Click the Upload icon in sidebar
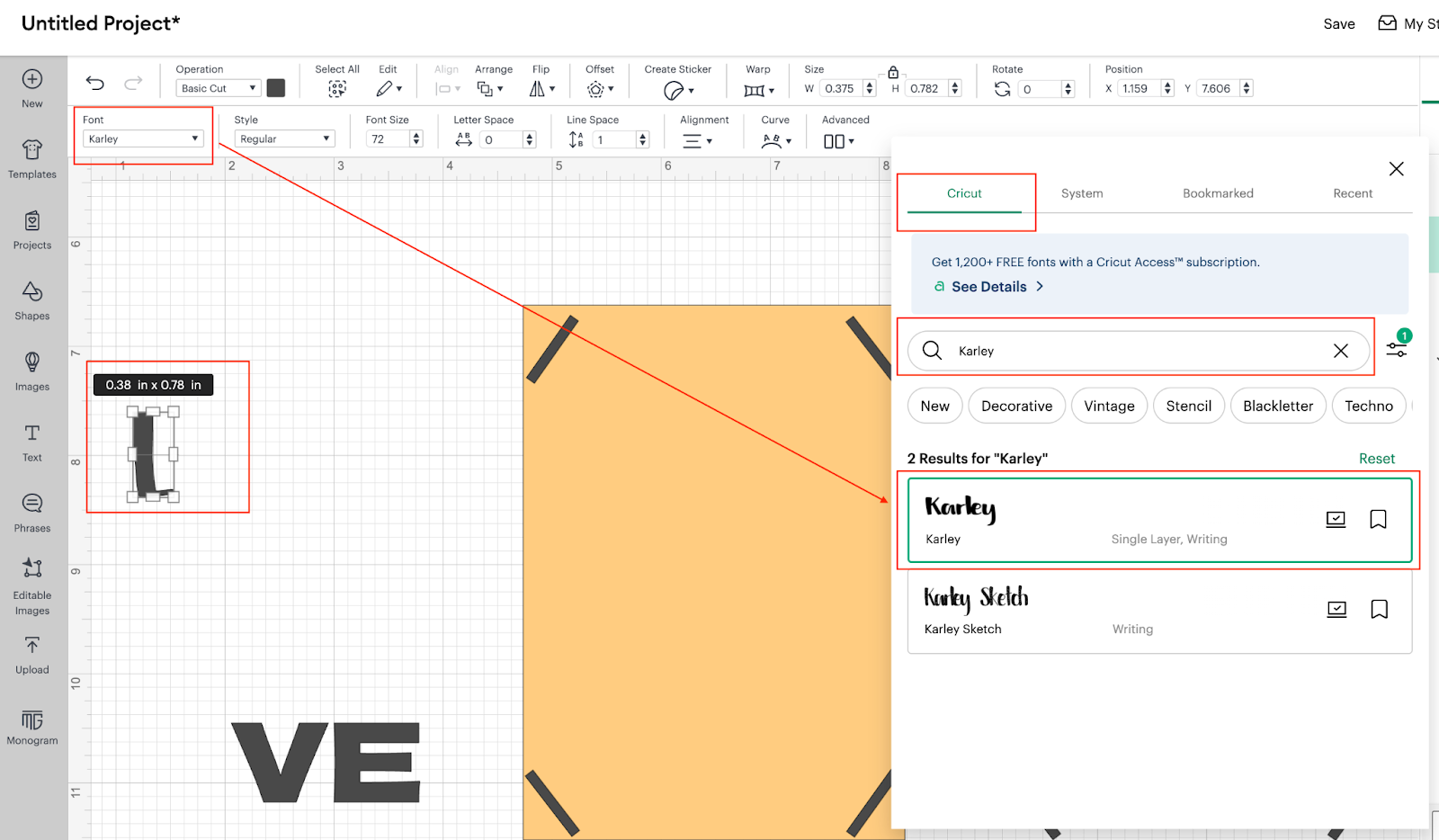1439x840 pixels. click(32, 656)
